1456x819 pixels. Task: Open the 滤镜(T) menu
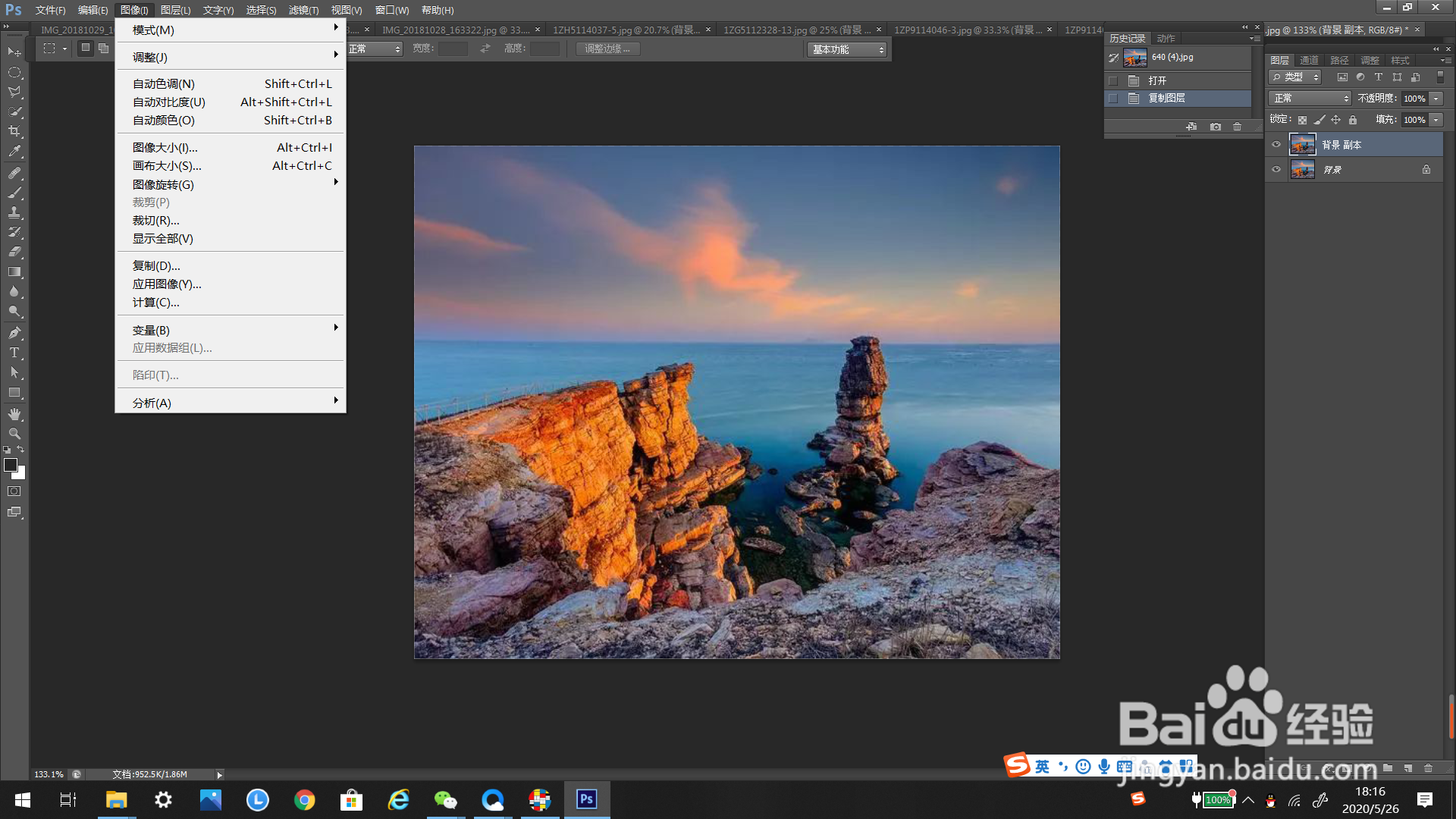click(303, 10)
